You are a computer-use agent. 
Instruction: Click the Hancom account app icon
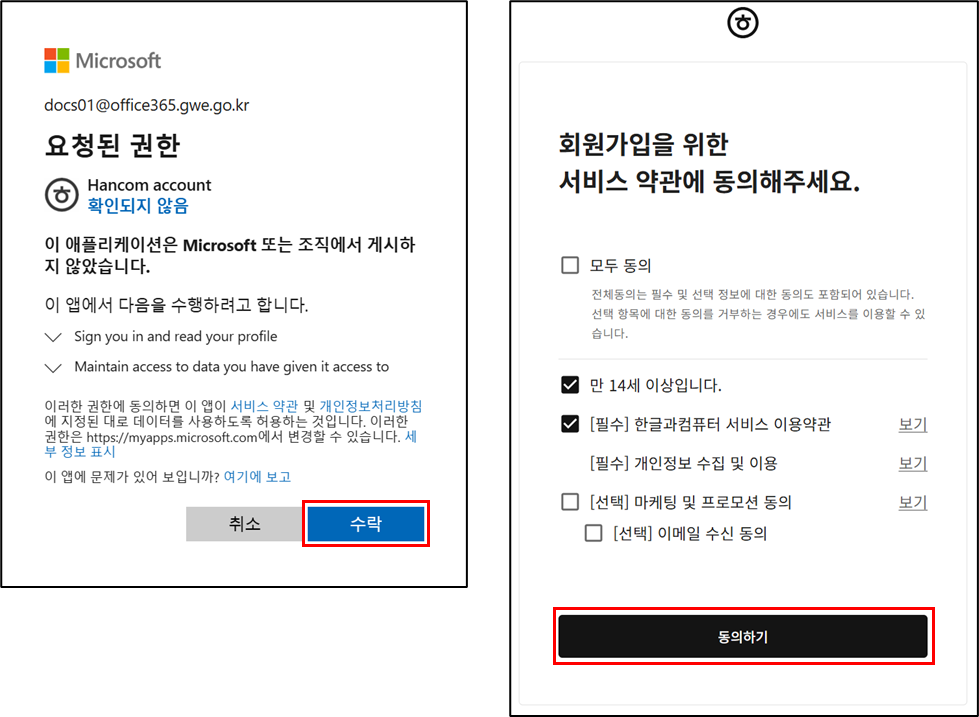[x=61, y=195]
